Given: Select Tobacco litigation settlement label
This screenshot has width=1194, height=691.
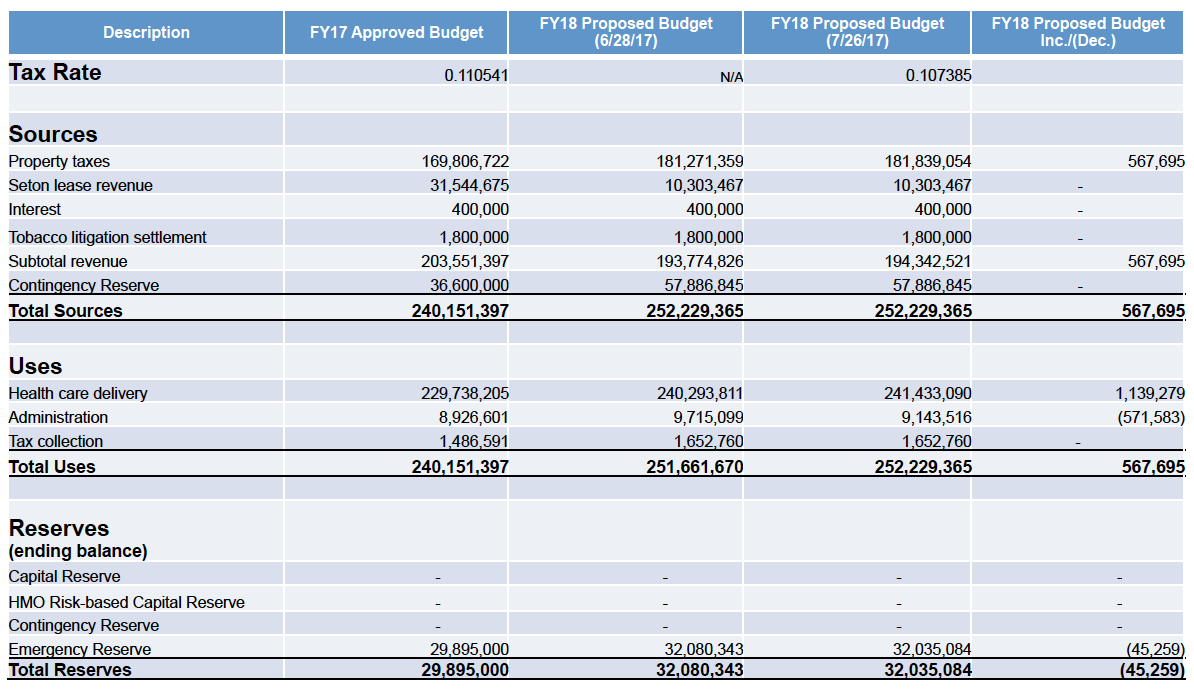Looking at the screenshot, I should coord(107,238).
